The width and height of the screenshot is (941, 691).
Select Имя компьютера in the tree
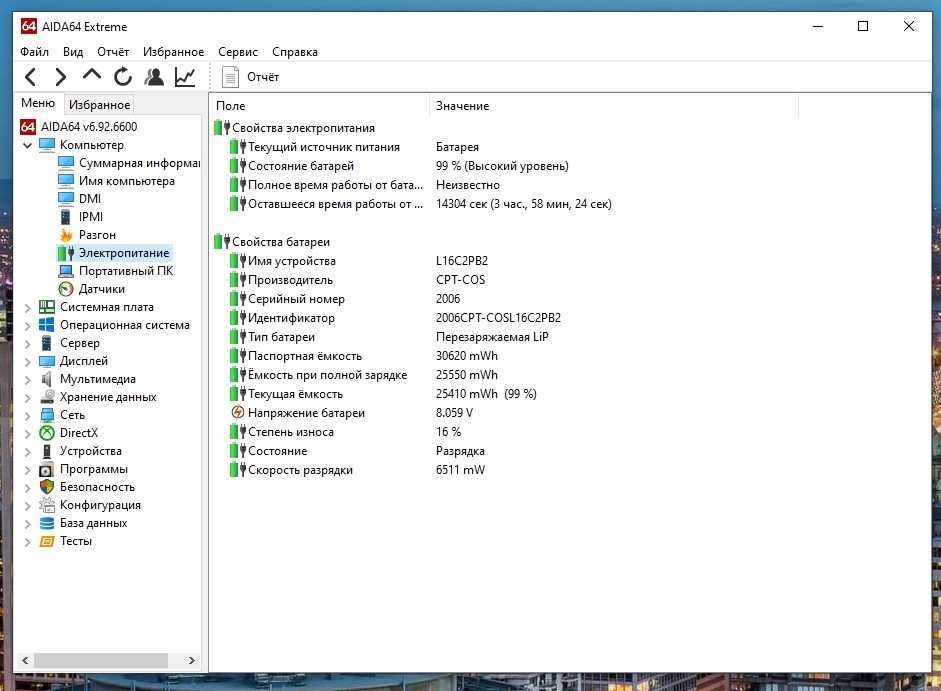(x=127, y=181)
